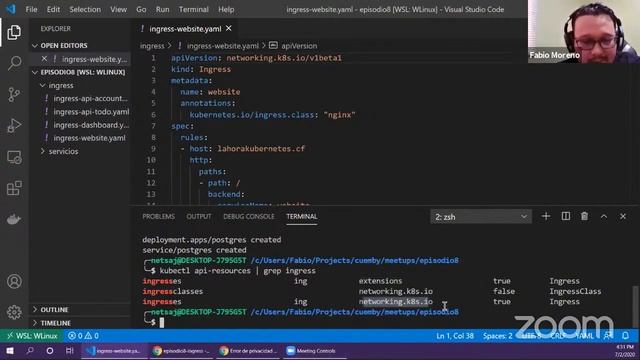
Task: Close the terminal panel
Action: [x=623, y=216]
